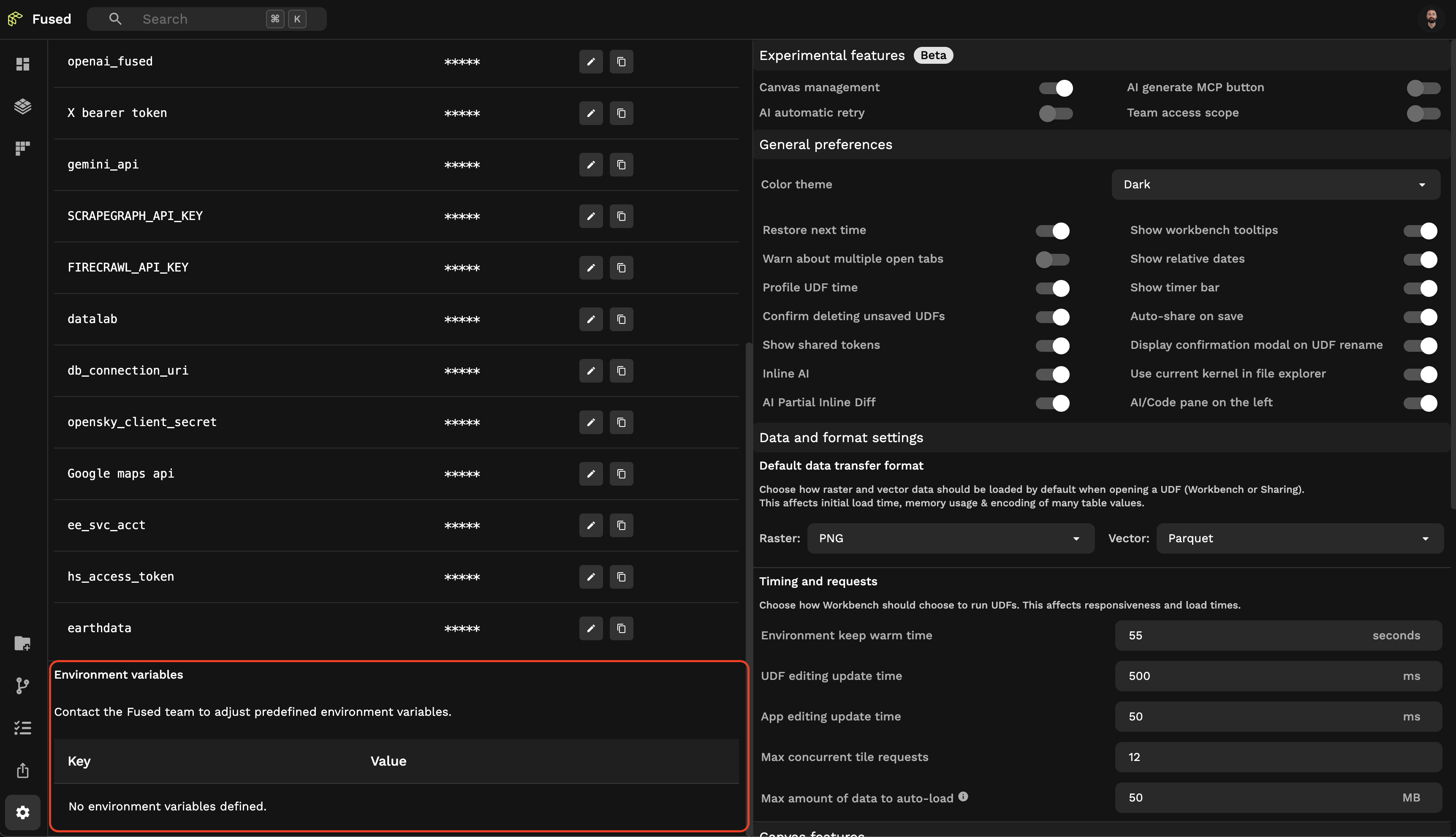Click the edit pencil for openai_fused
Viewport: 1456px width, 837px height.
click(590, 62)
